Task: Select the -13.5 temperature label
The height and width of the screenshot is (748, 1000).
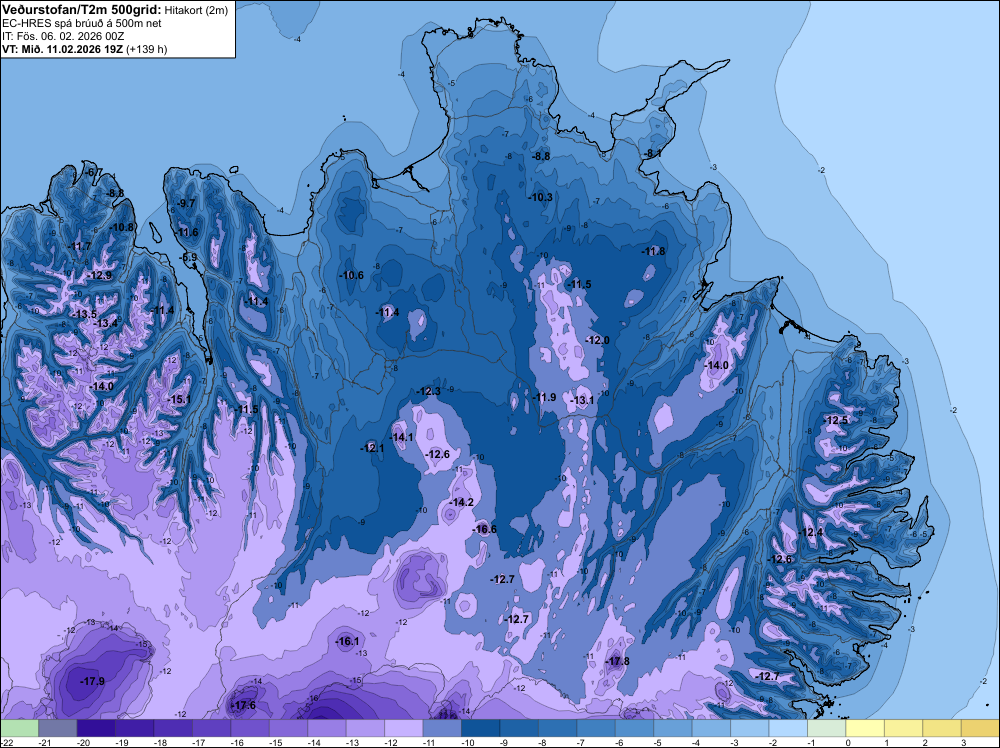Action: coord(84,314)
